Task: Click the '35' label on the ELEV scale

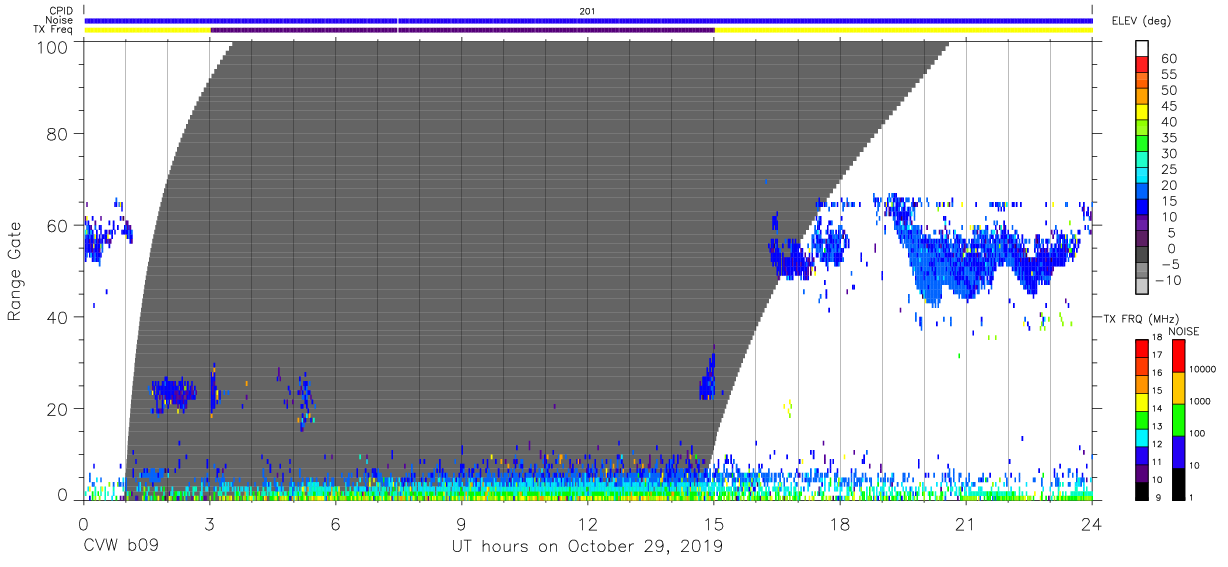Action: click(x=1169, y=138)
